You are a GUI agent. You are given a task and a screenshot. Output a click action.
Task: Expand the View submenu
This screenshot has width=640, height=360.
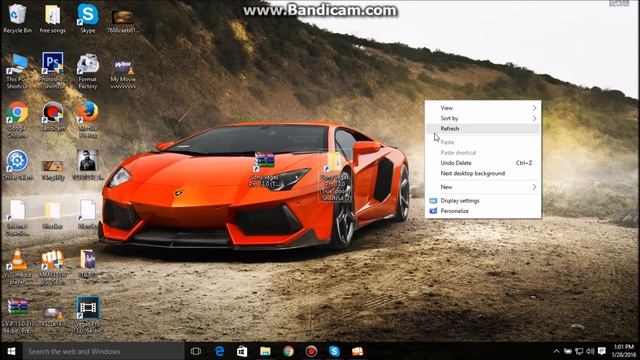click(x=483, y=108)
